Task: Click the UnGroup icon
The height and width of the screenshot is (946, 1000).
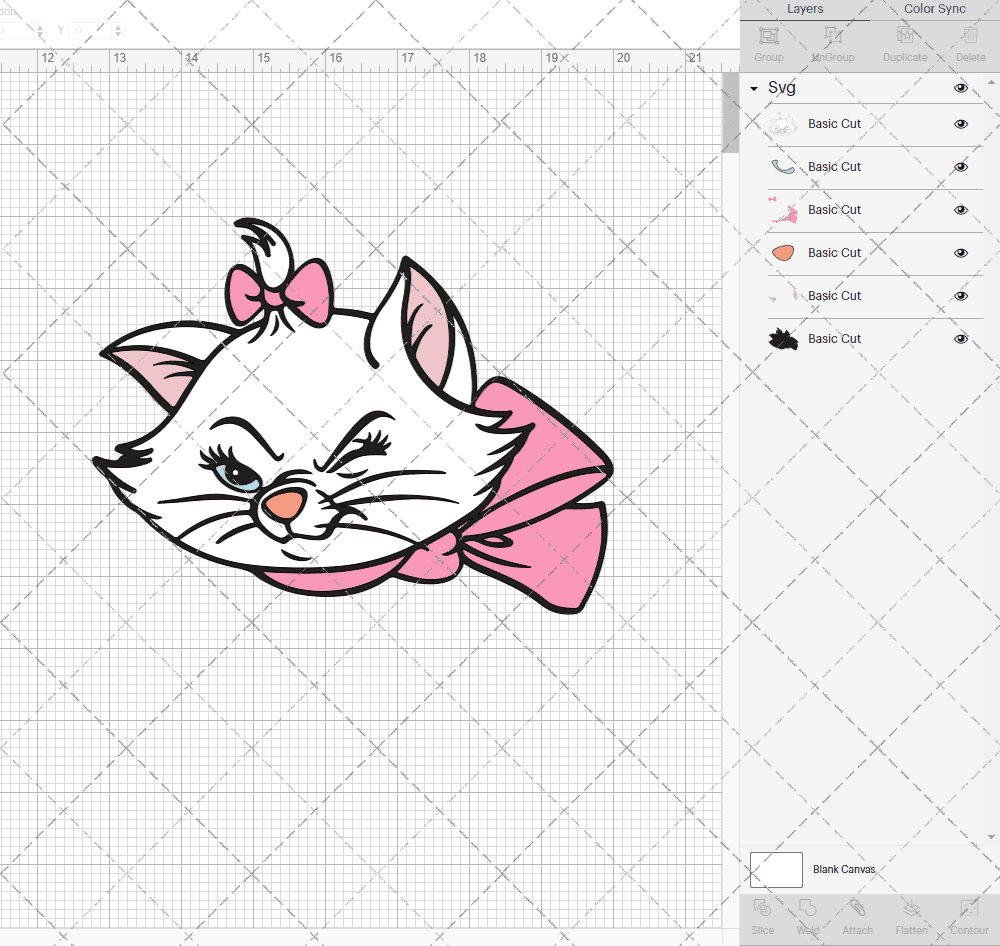Action: tap(833, 35)
